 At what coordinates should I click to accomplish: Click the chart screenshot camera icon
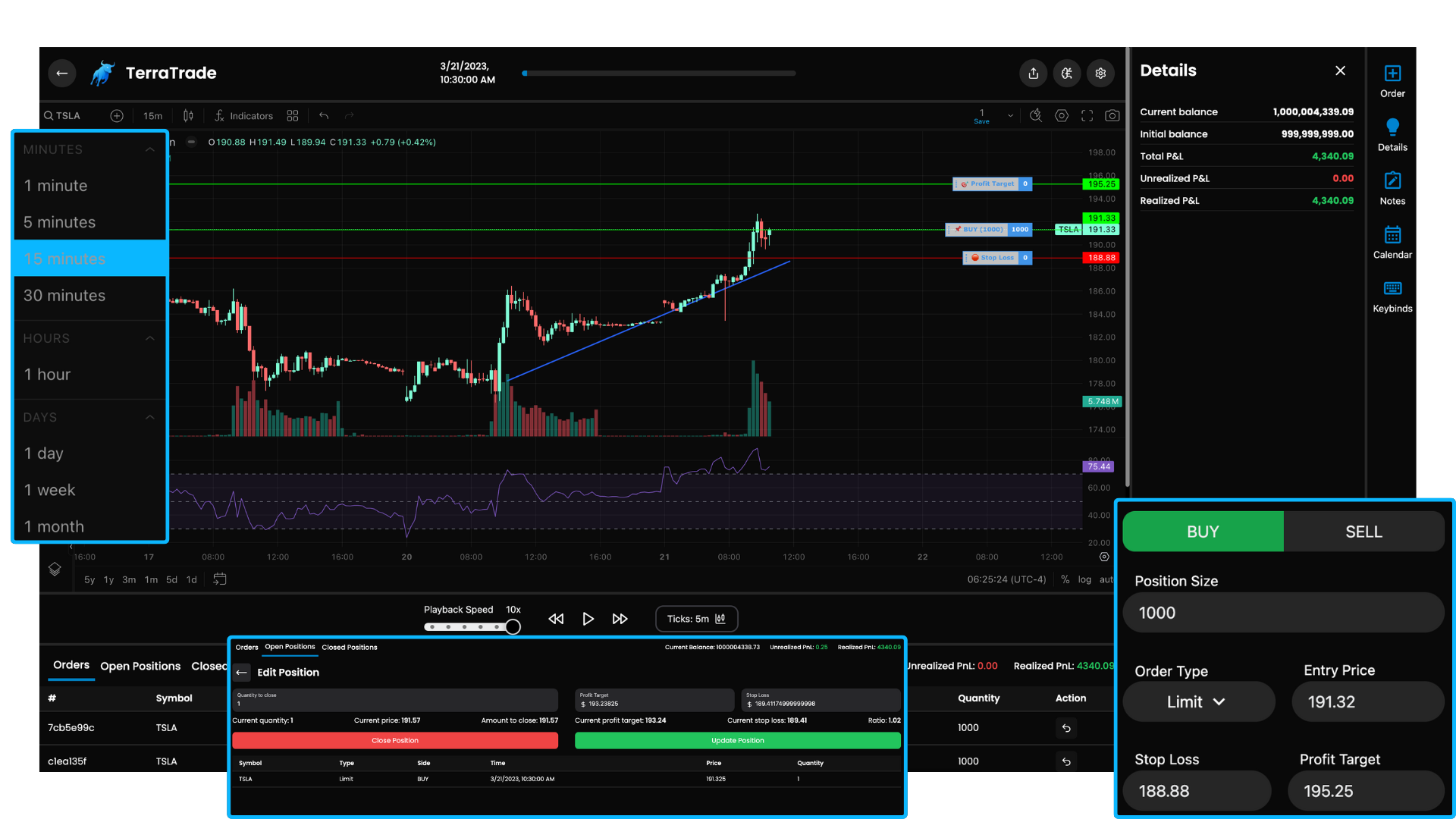point(1112,116)
